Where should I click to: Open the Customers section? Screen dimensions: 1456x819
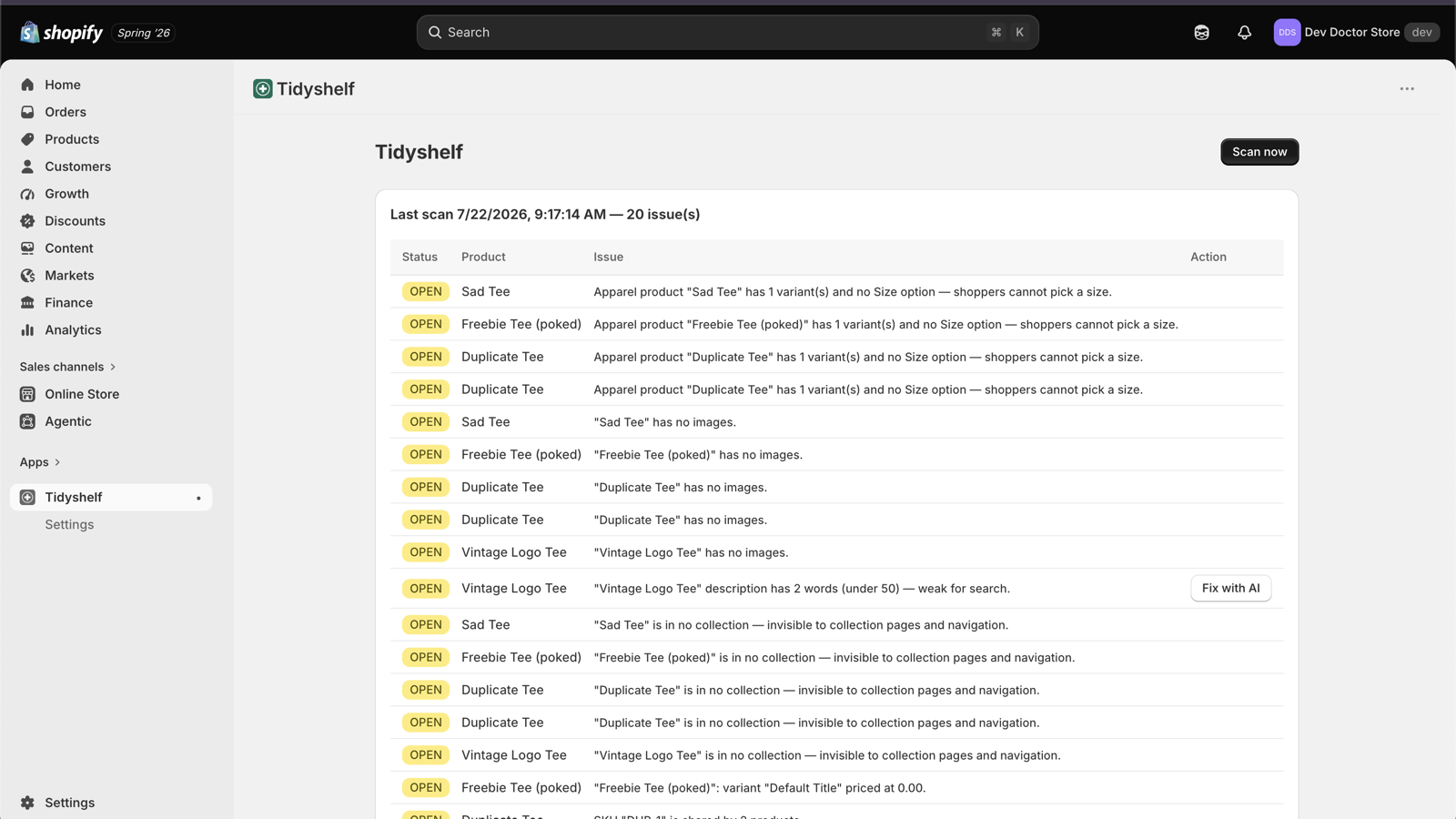point(111,167)
